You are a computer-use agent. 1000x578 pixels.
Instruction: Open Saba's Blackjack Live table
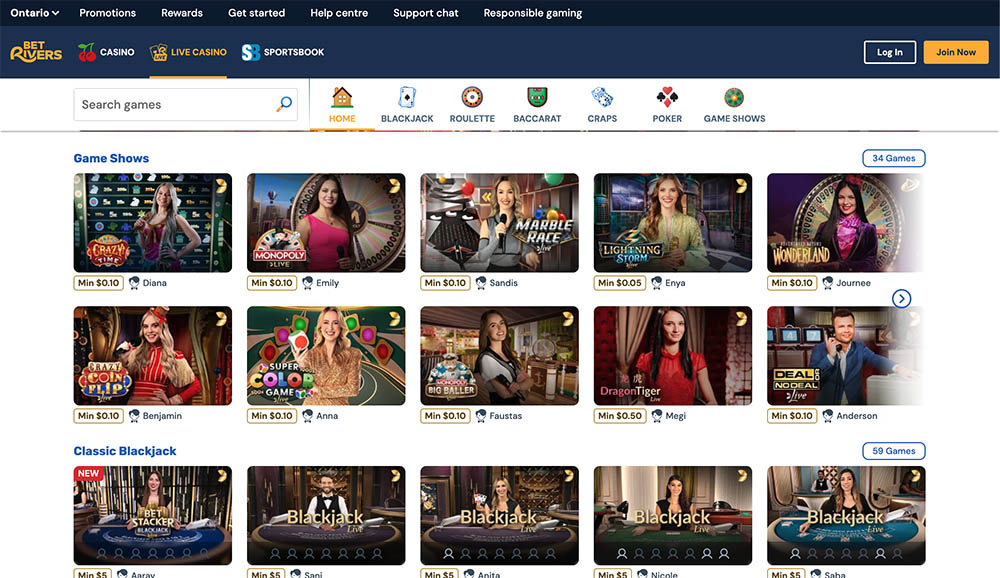(846, 515)
